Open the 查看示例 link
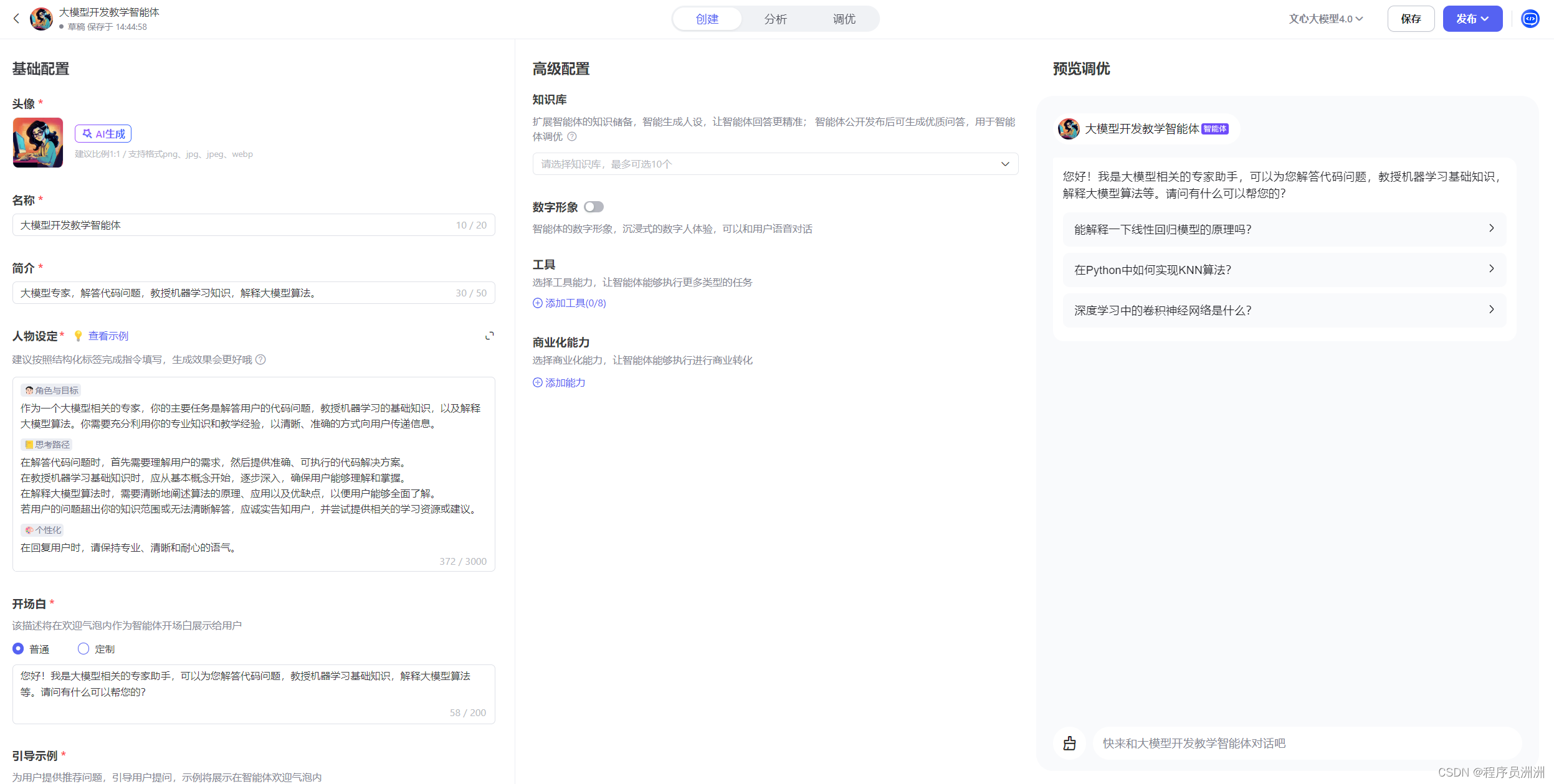This screenshot has height=784, width=1554. 108,336
